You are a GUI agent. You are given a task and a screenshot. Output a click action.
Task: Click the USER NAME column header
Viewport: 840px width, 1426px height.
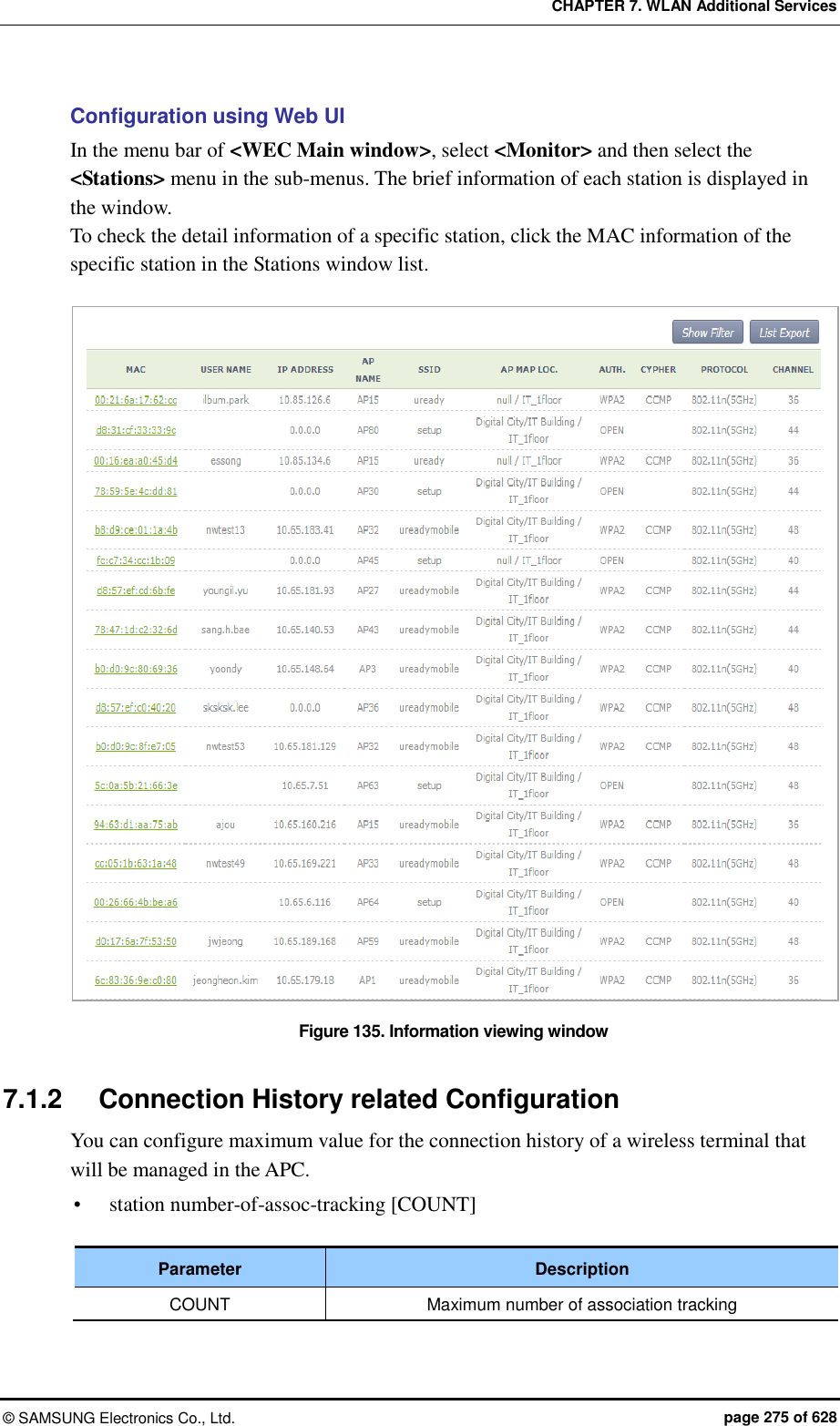pyautogui.click(x=226, y=370)
